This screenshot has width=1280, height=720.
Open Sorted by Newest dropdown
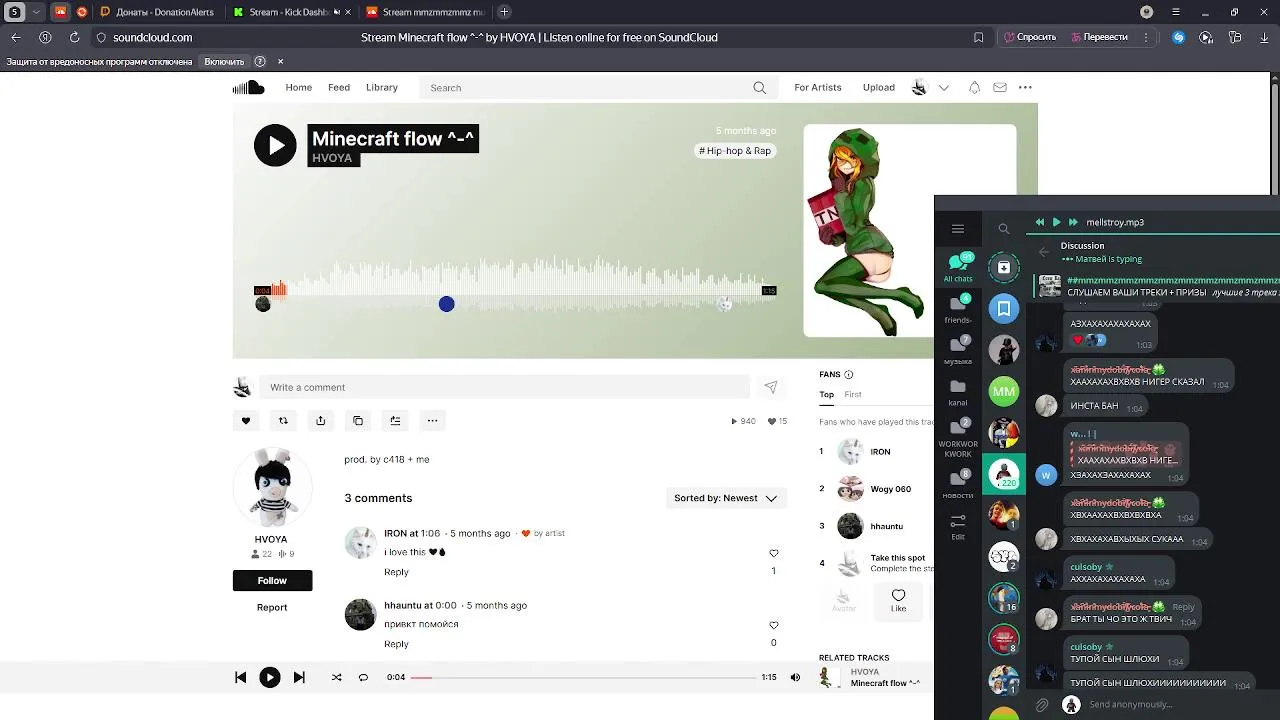coord(726,498)
